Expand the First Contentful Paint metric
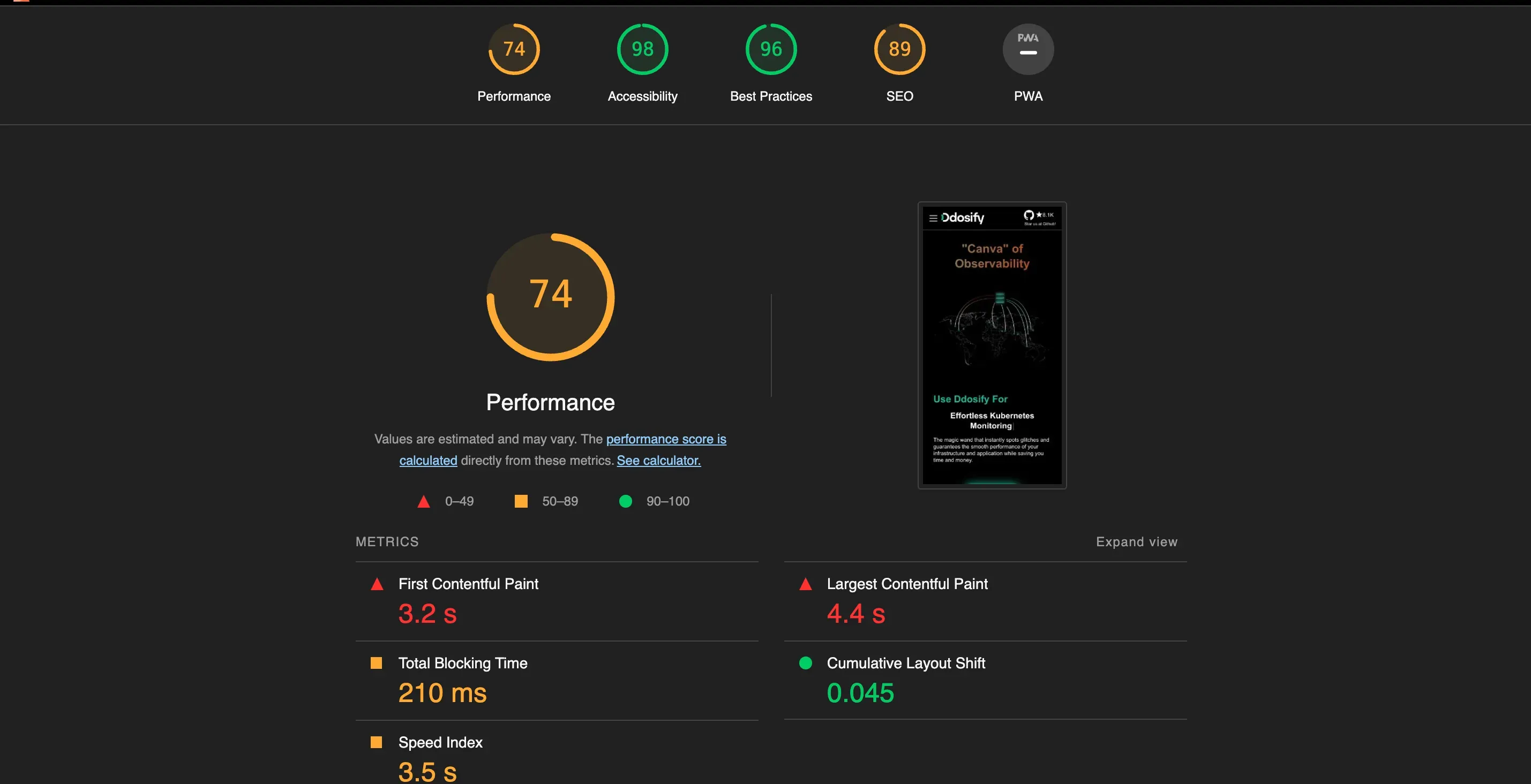The width and height of the screenshot is (1531, 784). [468, 584]
